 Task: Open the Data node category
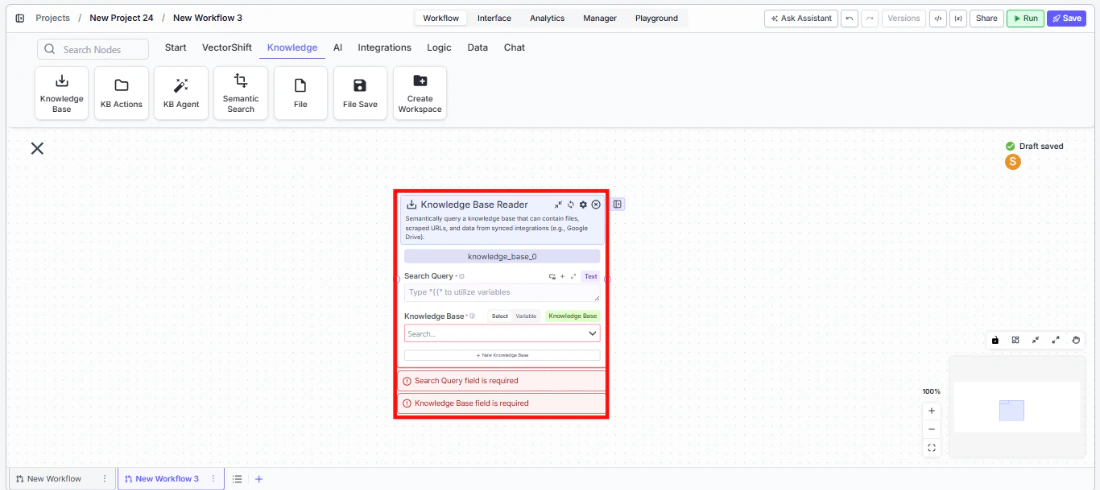coord(478,48)
